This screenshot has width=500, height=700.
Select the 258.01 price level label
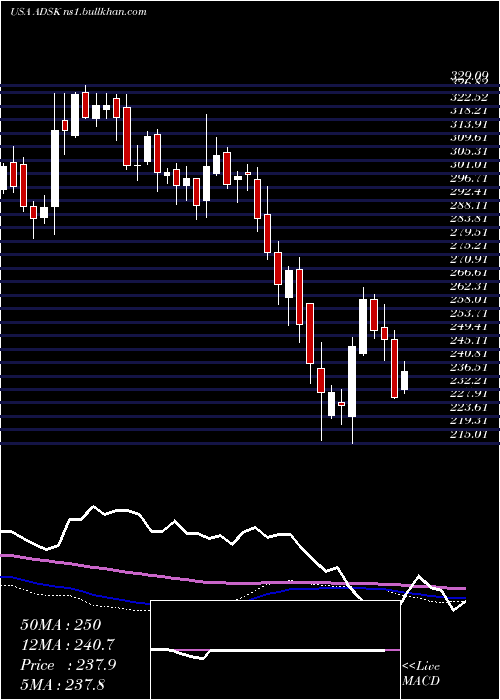[x=469, y=299]
